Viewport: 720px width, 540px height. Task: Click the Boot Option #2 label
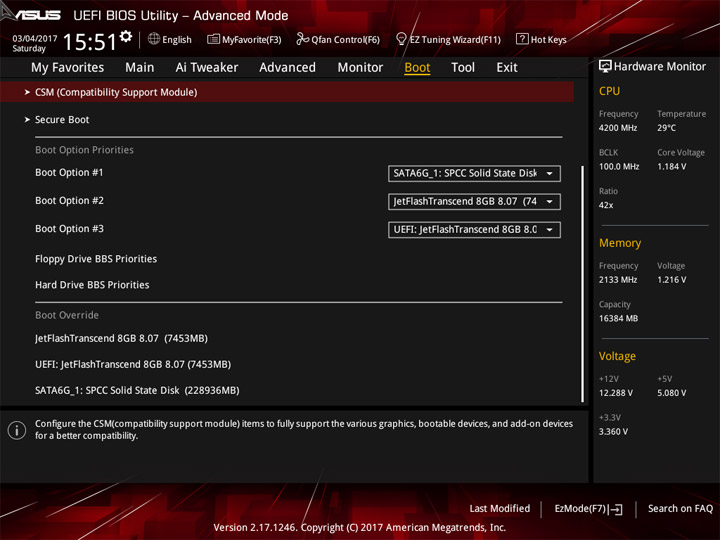(69, 201)
